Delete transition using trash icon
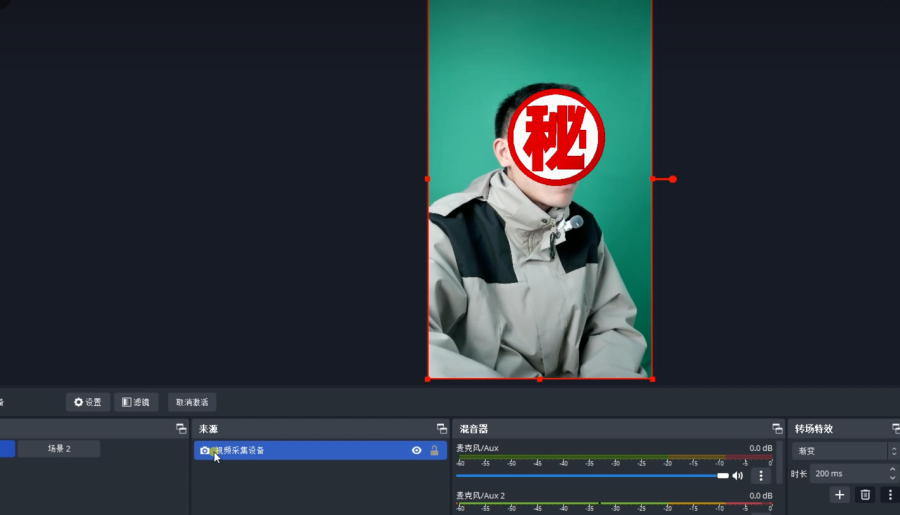Image resolution: width=900 pixels, height=515 pixels. [865, 494]
